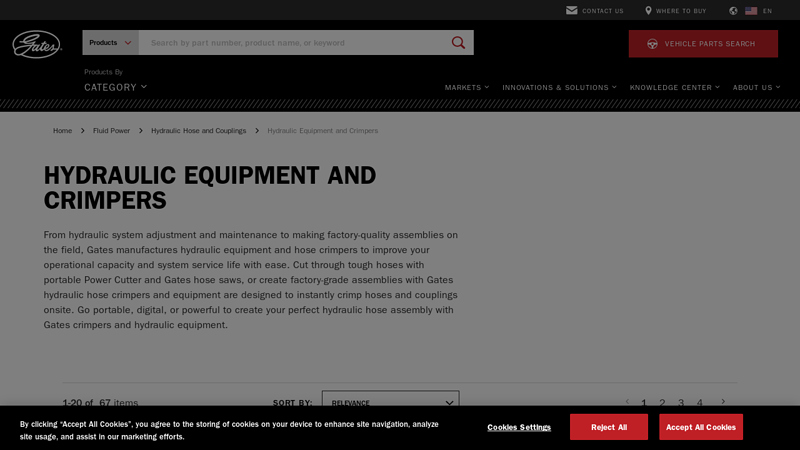Click the Gates logo
The height and width of the screenshot is (450, 800).
click(37, 44)
